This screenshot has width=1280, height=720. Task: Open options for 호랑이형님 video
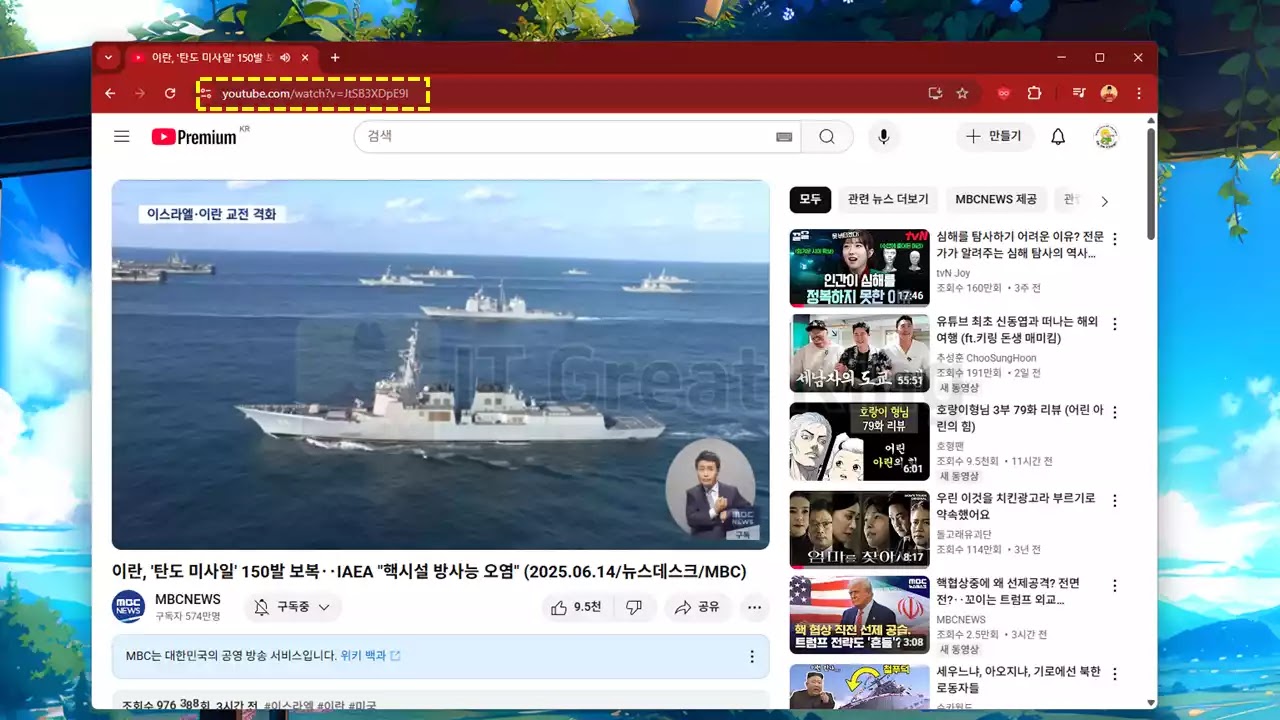[x=1115, y=412]
